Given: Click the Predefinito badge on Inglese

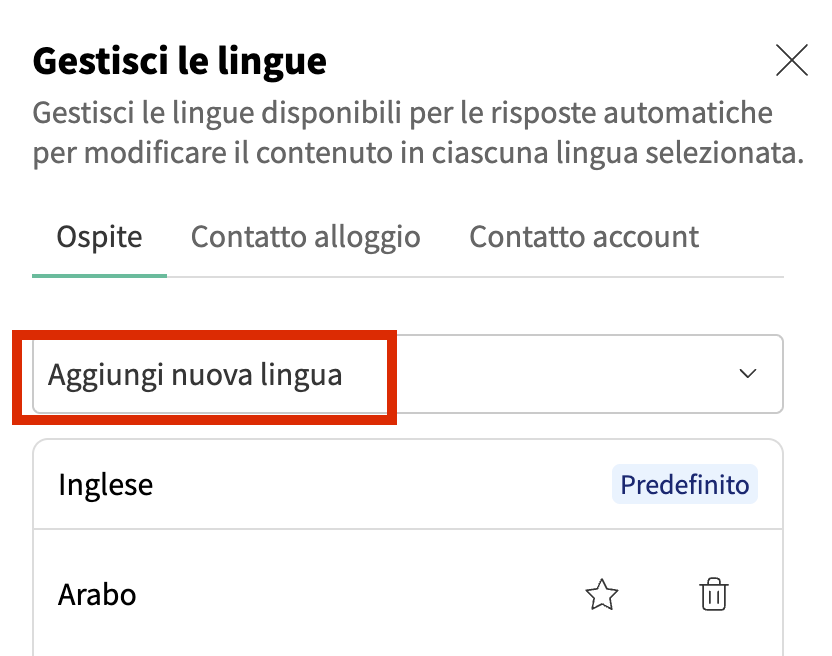Looking at the screenshot, I should point(684,485).
